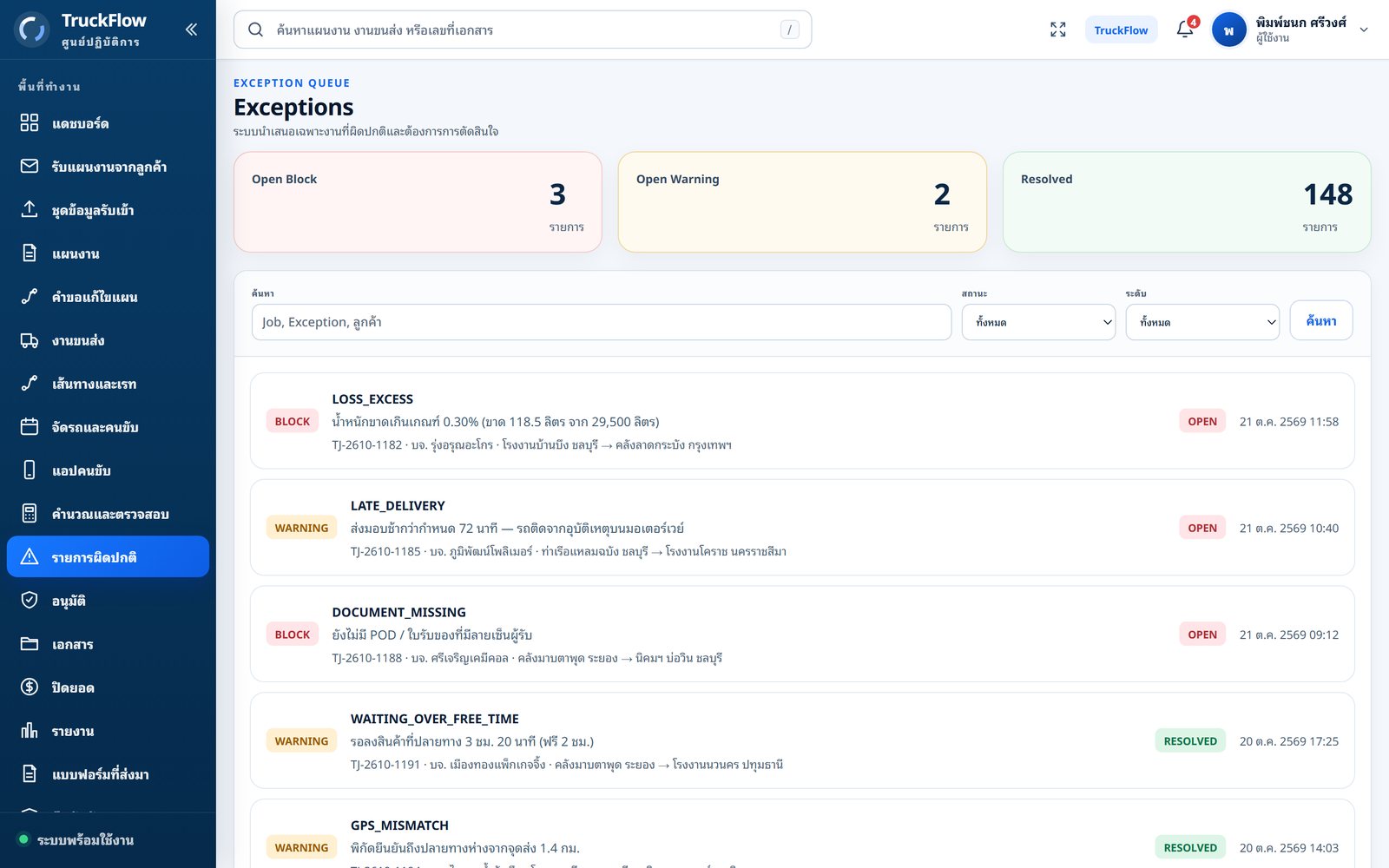The image size is (1389, 868).
Task: Open แดชบอร์ด dashboard grid icon
Action: click(x=30, y=123)
